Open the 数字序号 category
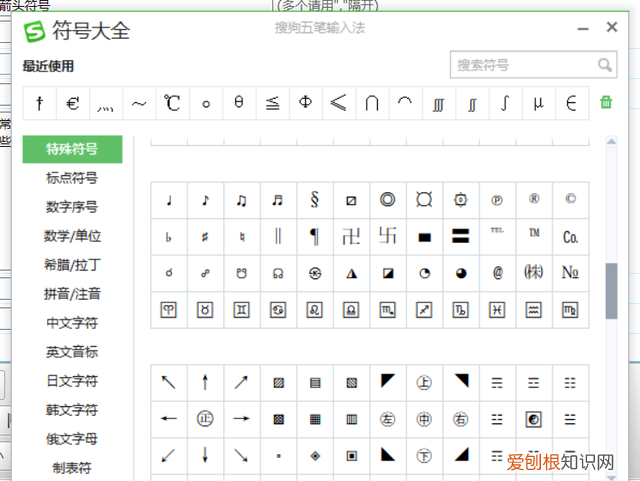 click(72, 207)
